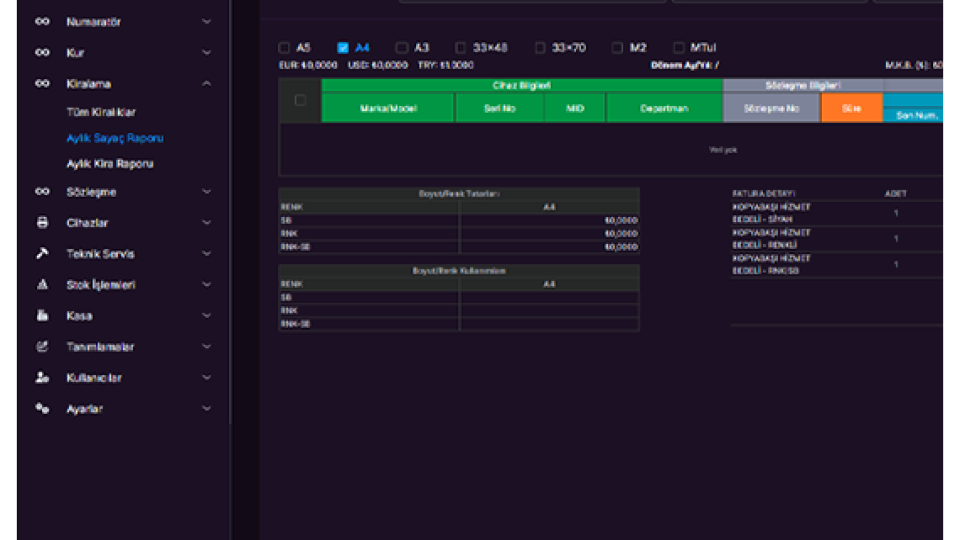Enable the M2 checkbox
The image size is (960, 540).
[617, 47]
